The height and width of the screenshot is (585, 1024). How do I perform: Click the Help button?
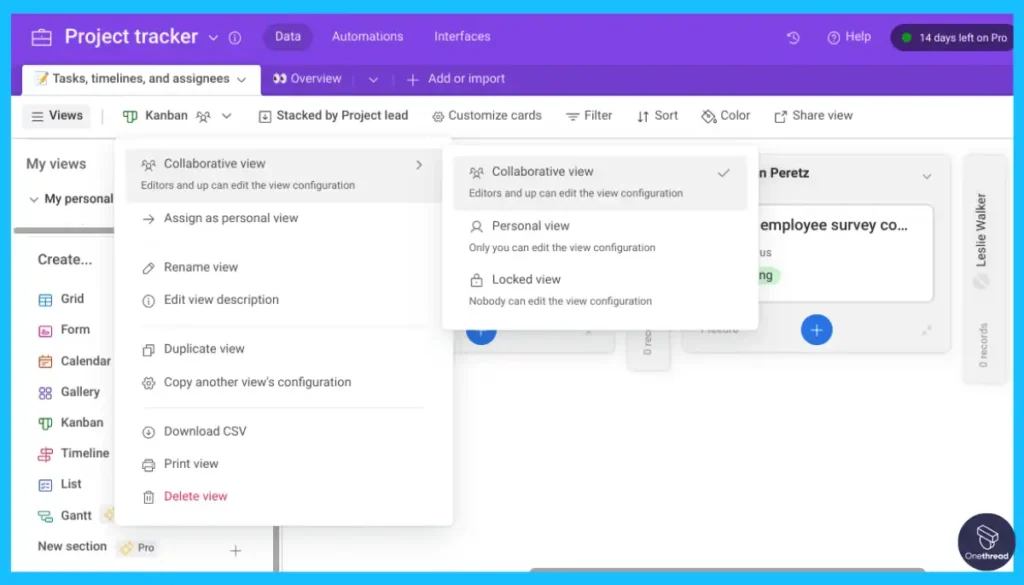pyautogui.click(x=848, y=37)
